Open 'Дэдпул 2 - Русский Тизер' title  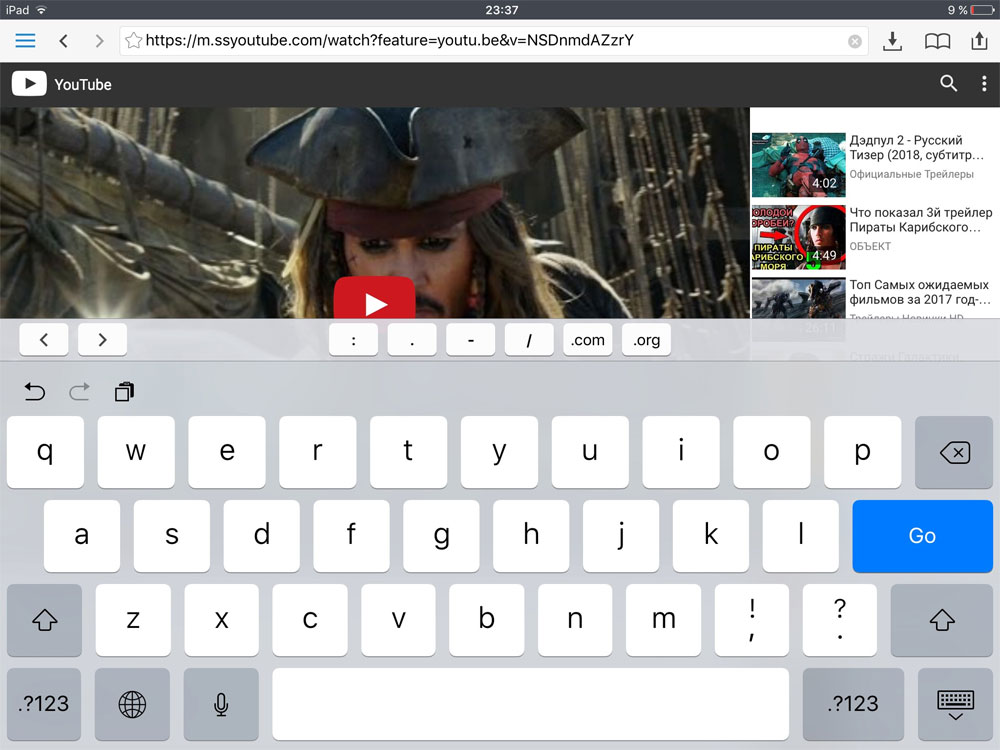[916, 147]
